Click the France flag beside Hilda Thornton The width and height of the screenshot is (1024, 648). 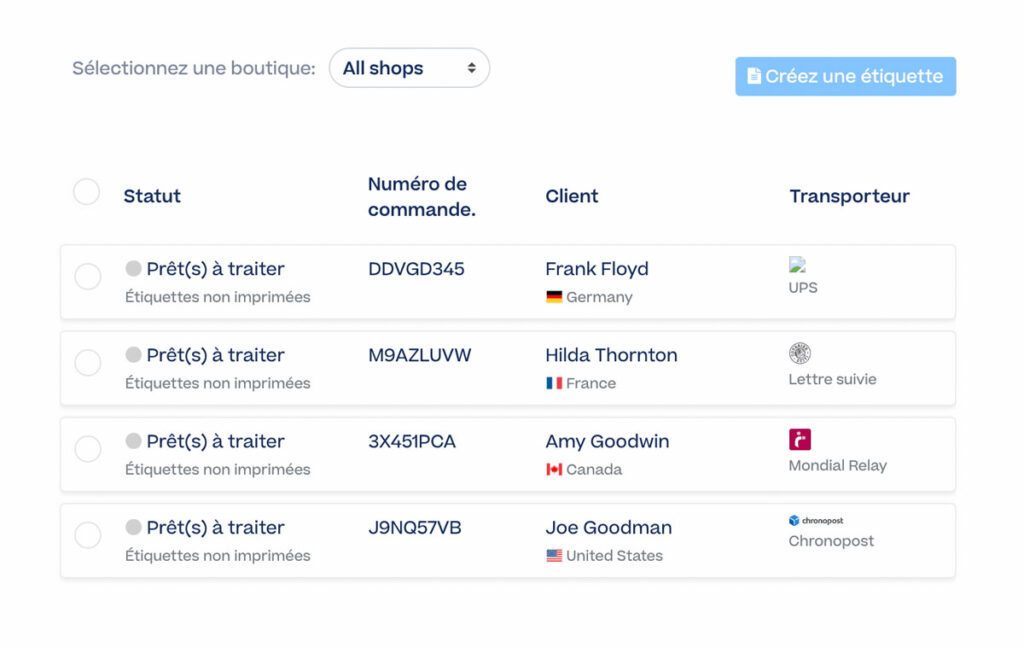coord(556,383)
